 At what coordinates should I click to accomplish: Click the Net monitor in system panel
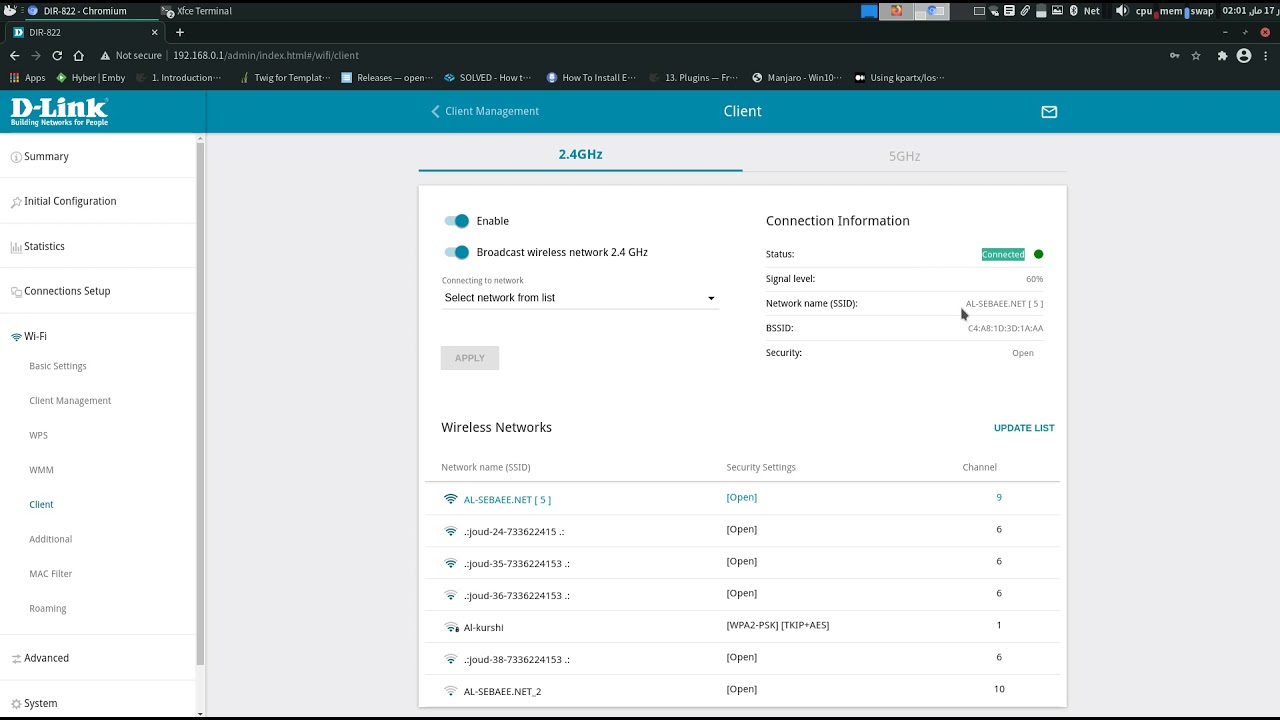coord(1092,11)
